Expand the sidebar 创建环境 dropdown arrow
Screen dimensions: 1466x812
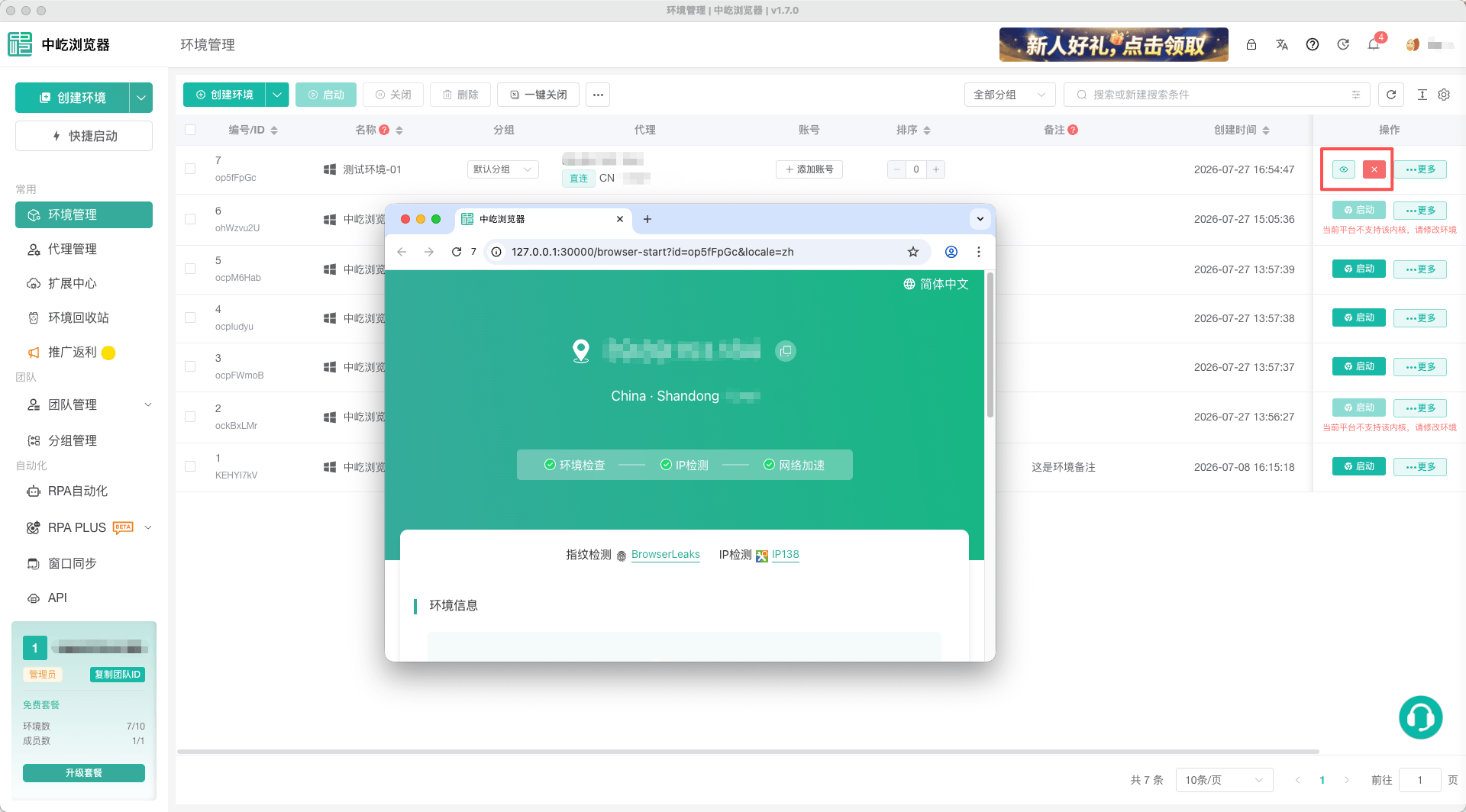pos(141,98)
